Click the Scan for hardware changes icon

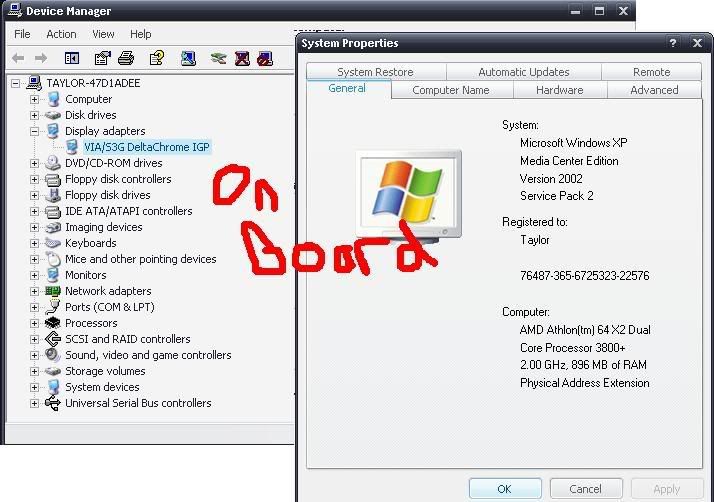coord(189,58)
